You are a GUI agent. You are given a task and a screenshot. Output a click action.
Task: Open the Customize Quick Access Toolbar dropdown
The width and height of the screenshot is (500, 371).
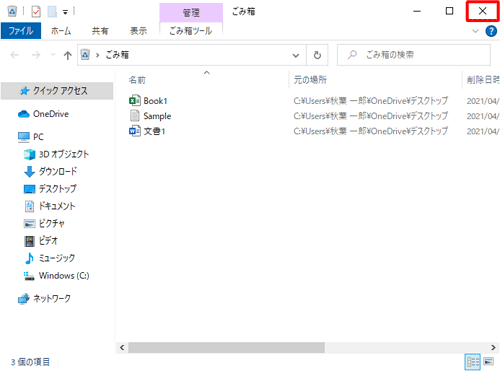[65, 13]
